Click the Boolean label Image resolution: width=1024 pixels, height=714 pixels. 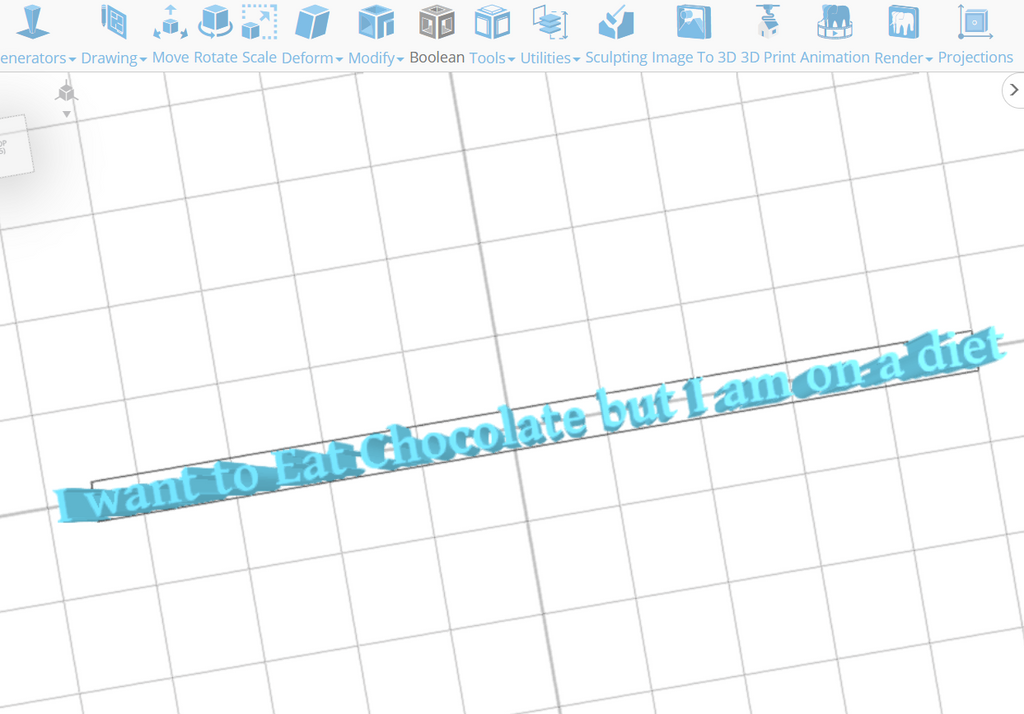pos(437,57)
